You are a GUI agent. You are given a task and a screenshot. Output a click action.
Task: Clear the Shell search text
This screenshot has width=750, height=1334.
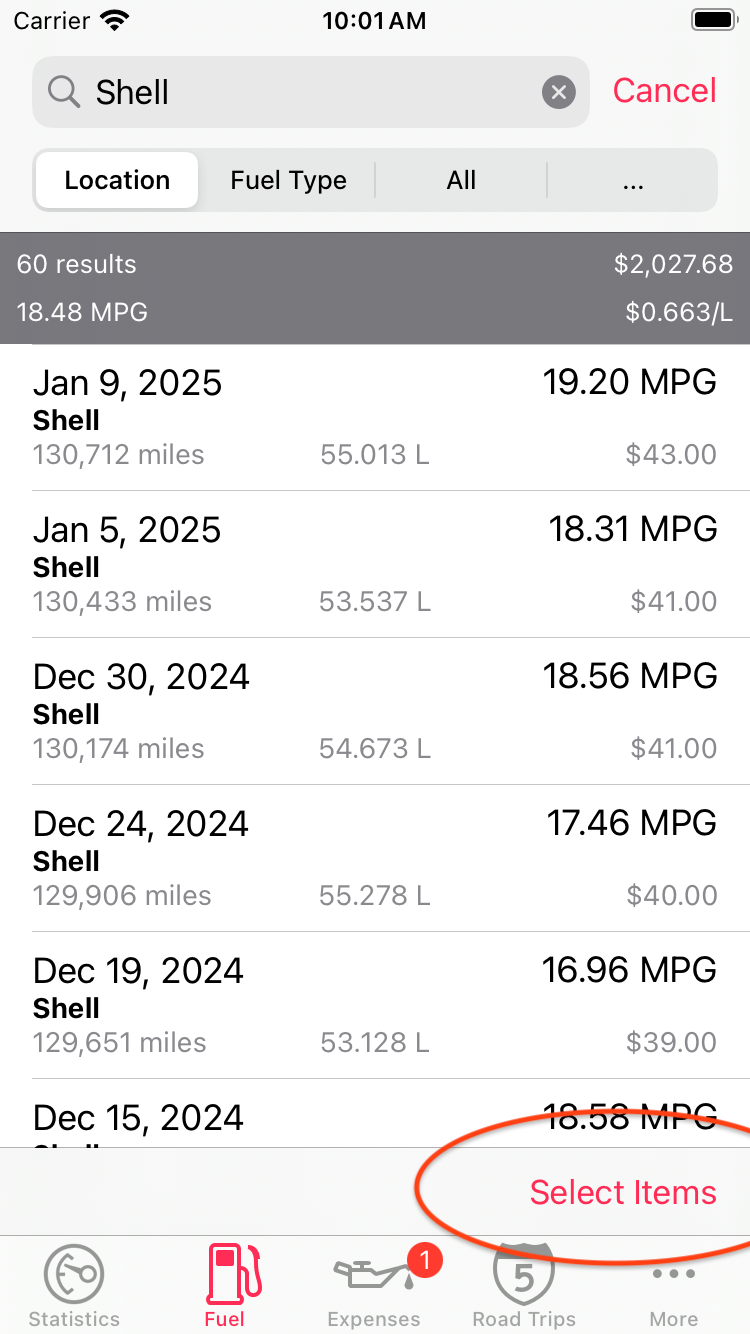click(x=559, y=93)
